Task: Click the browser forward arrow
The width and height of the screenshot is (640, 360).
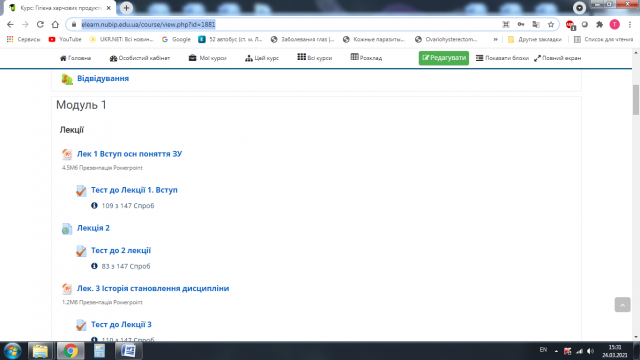Action: click(x=25, y=24)
